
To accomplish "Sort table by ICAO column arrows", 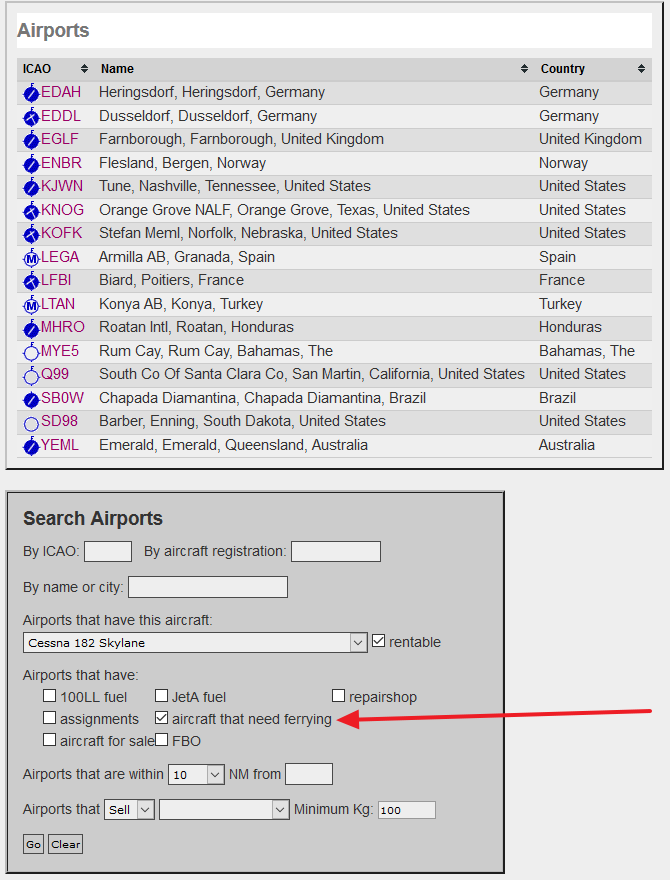I will (84, 68).
